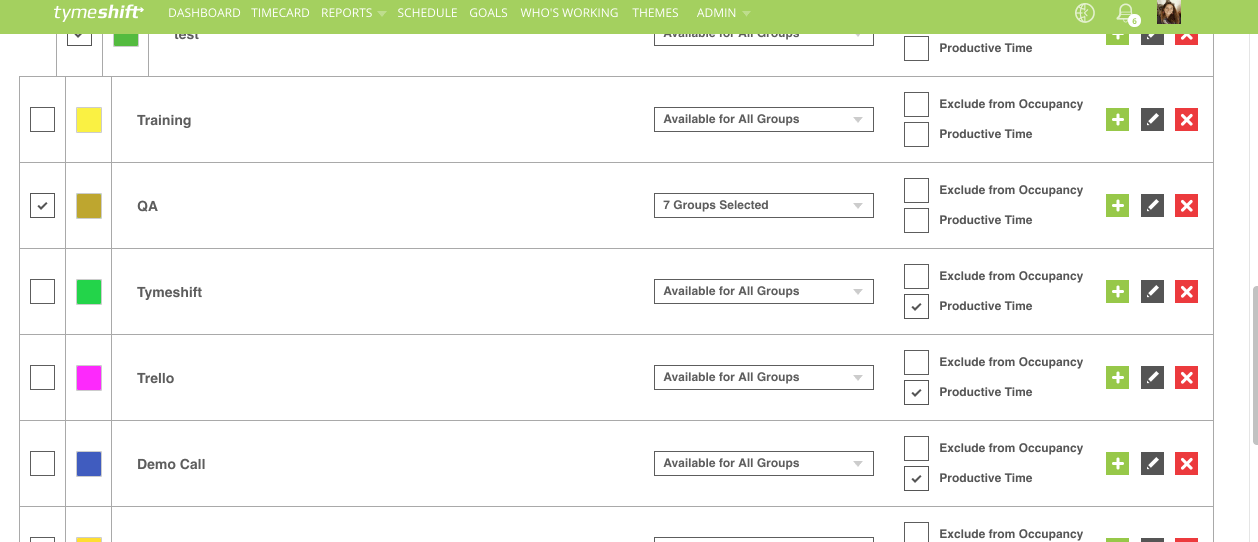Click the globe icon in header
1258x542 pixels.
click(1084, 13)
